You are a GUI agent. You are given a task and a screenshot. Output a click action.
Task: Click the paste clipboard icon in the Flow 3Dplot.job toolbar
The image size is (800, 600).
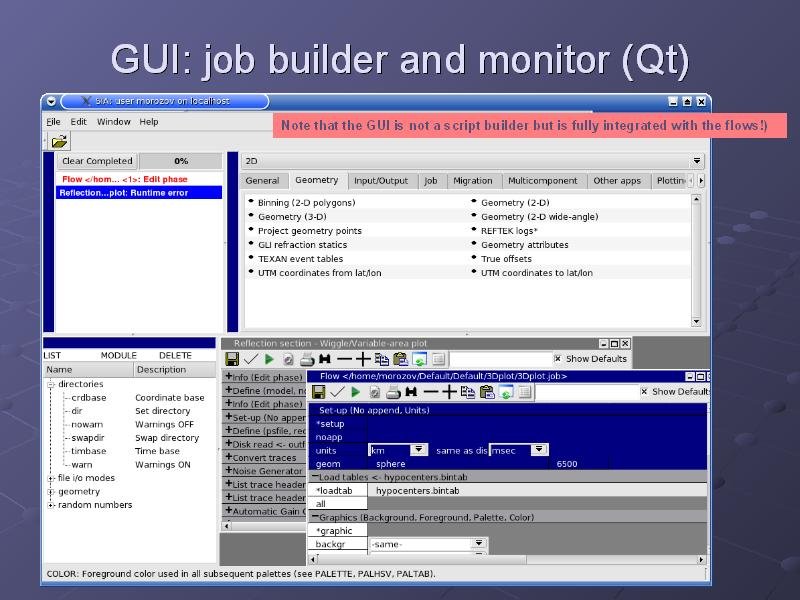coord(487,392)
